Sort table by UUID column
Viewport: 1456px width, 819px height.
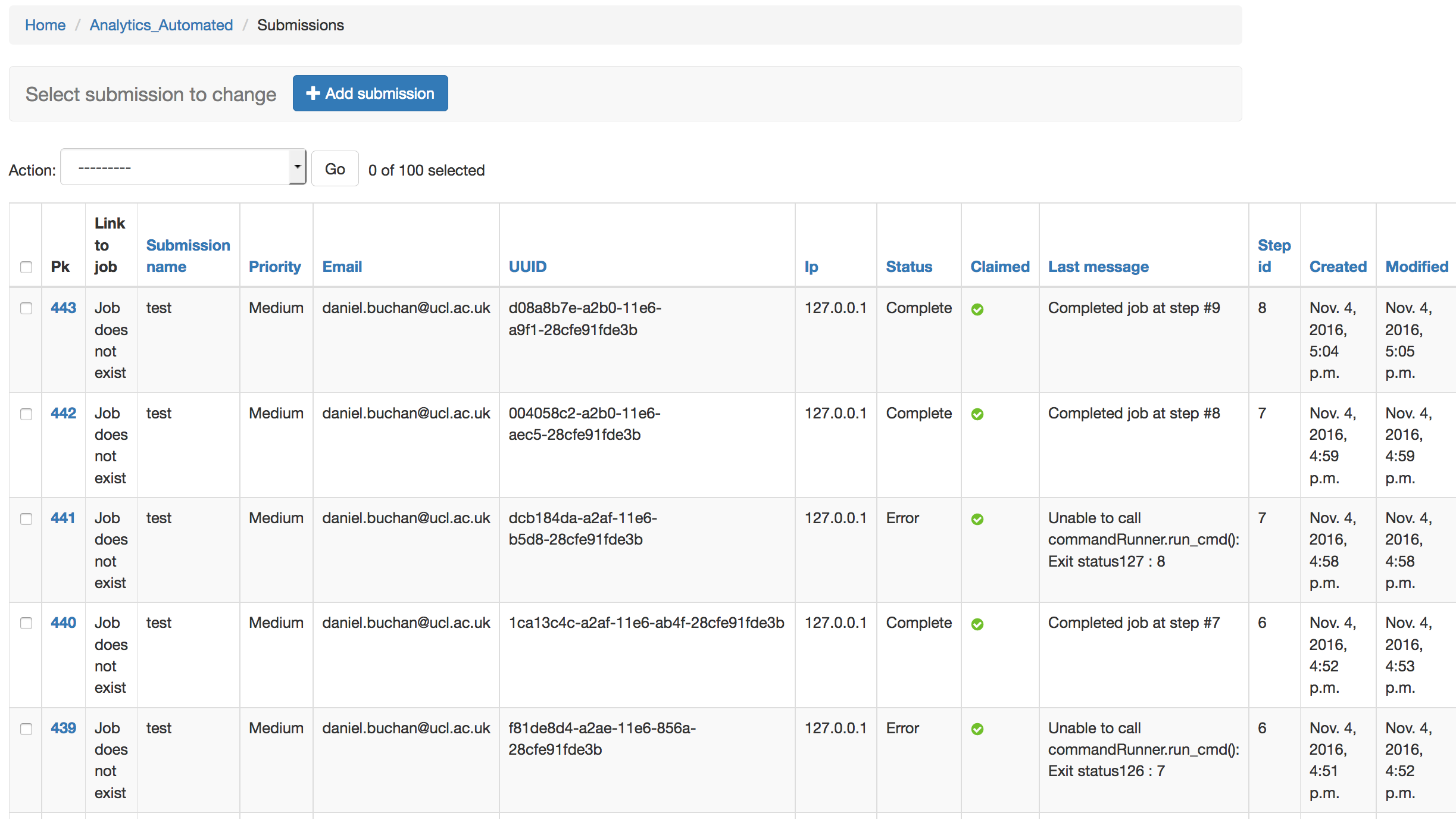click(527, 267)
